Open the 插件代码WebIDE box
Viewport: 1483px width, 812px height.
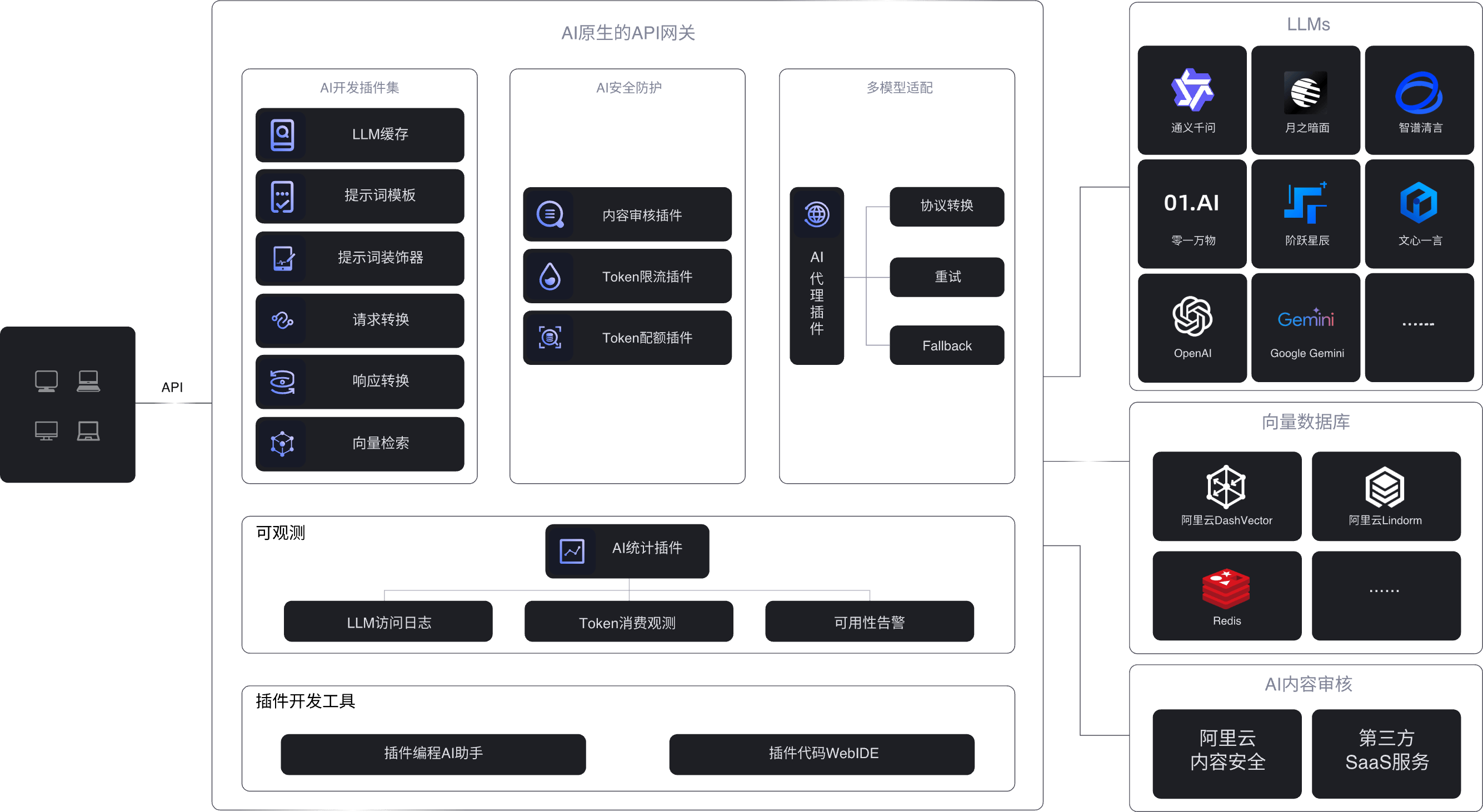click(822, 754)
